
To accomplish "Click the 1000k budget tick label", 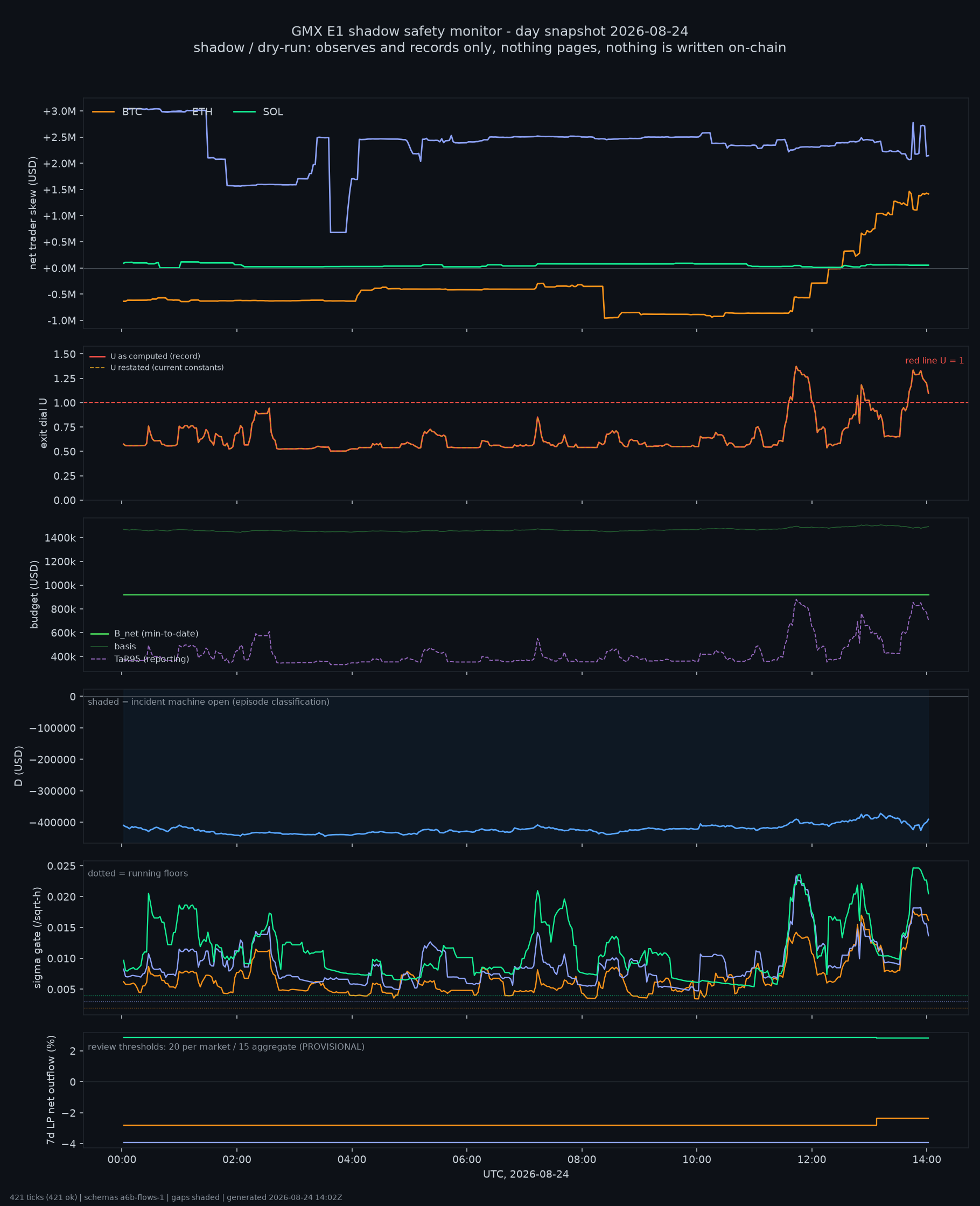I will click(60, 585).
